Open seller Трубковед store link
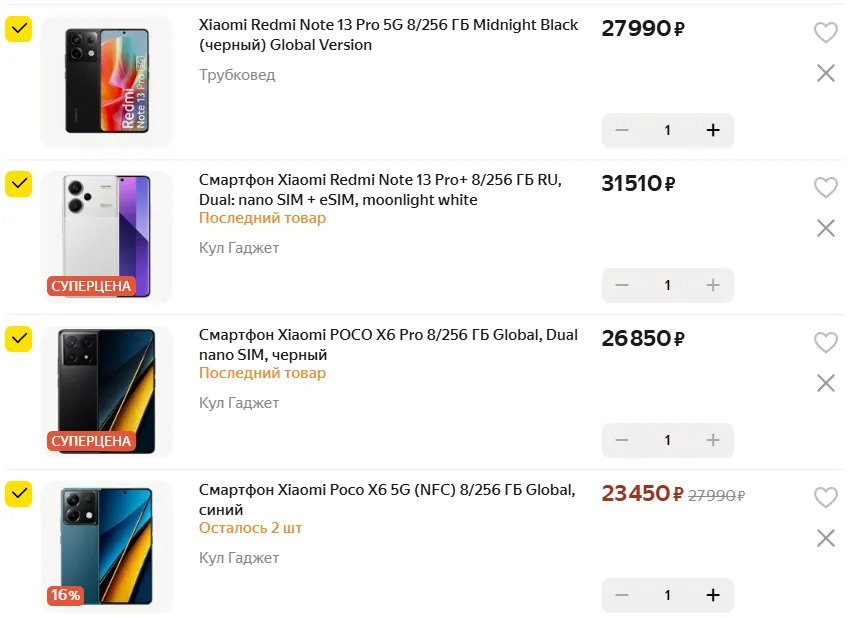Screen dimensions: 855x618 (237, 75)
